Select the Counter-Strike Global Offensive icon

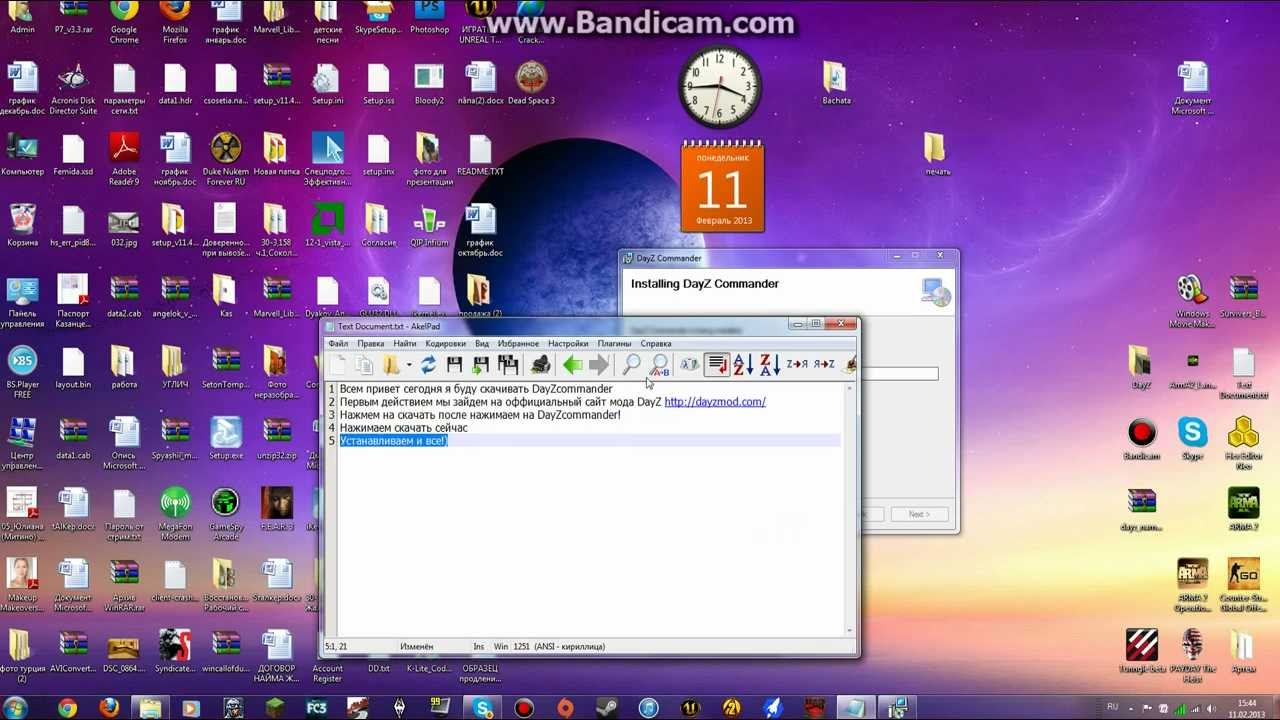click(1243, 585)
